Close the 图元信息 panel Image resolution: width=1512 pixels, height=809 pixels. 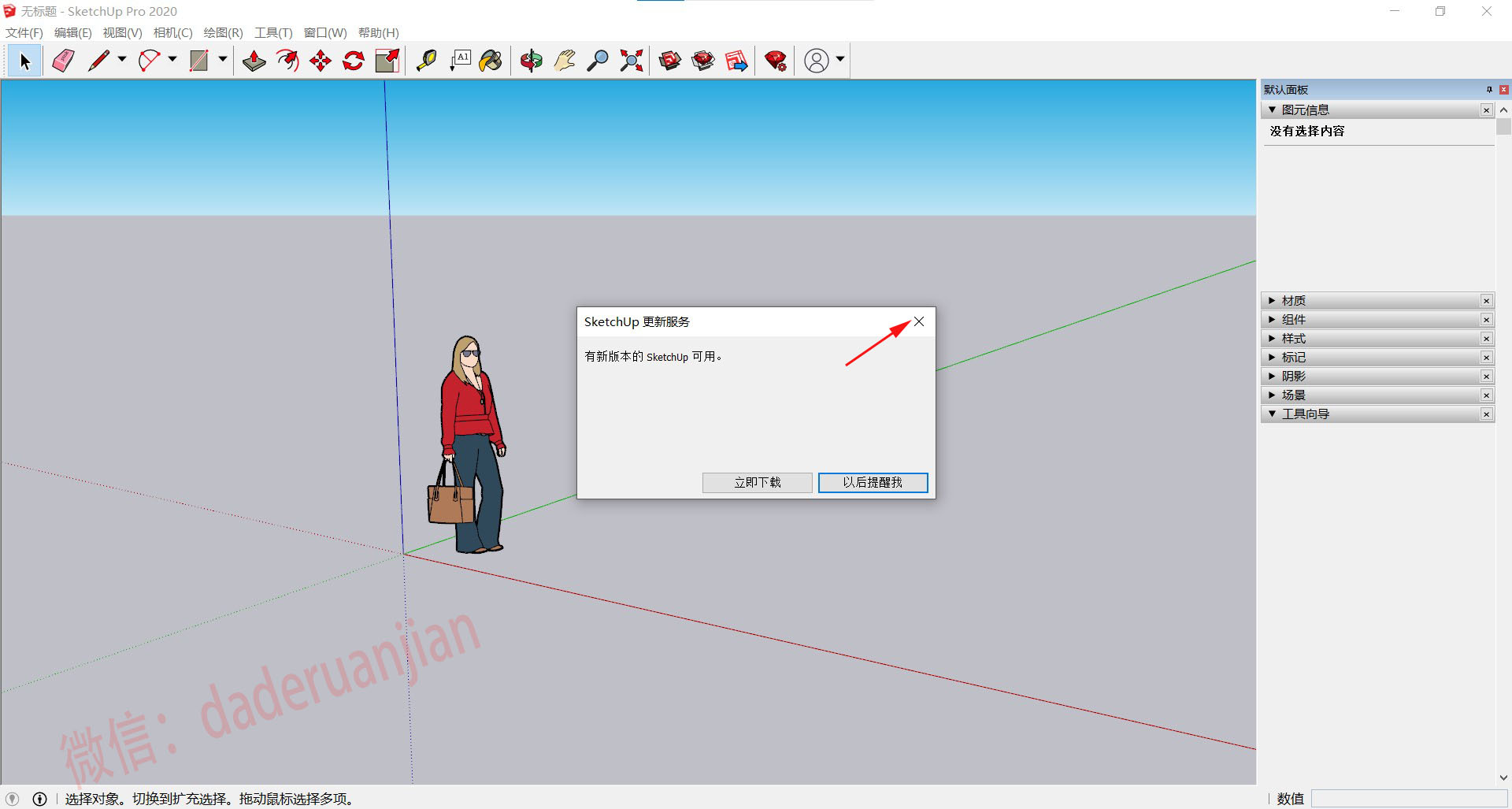(1487, 110)
